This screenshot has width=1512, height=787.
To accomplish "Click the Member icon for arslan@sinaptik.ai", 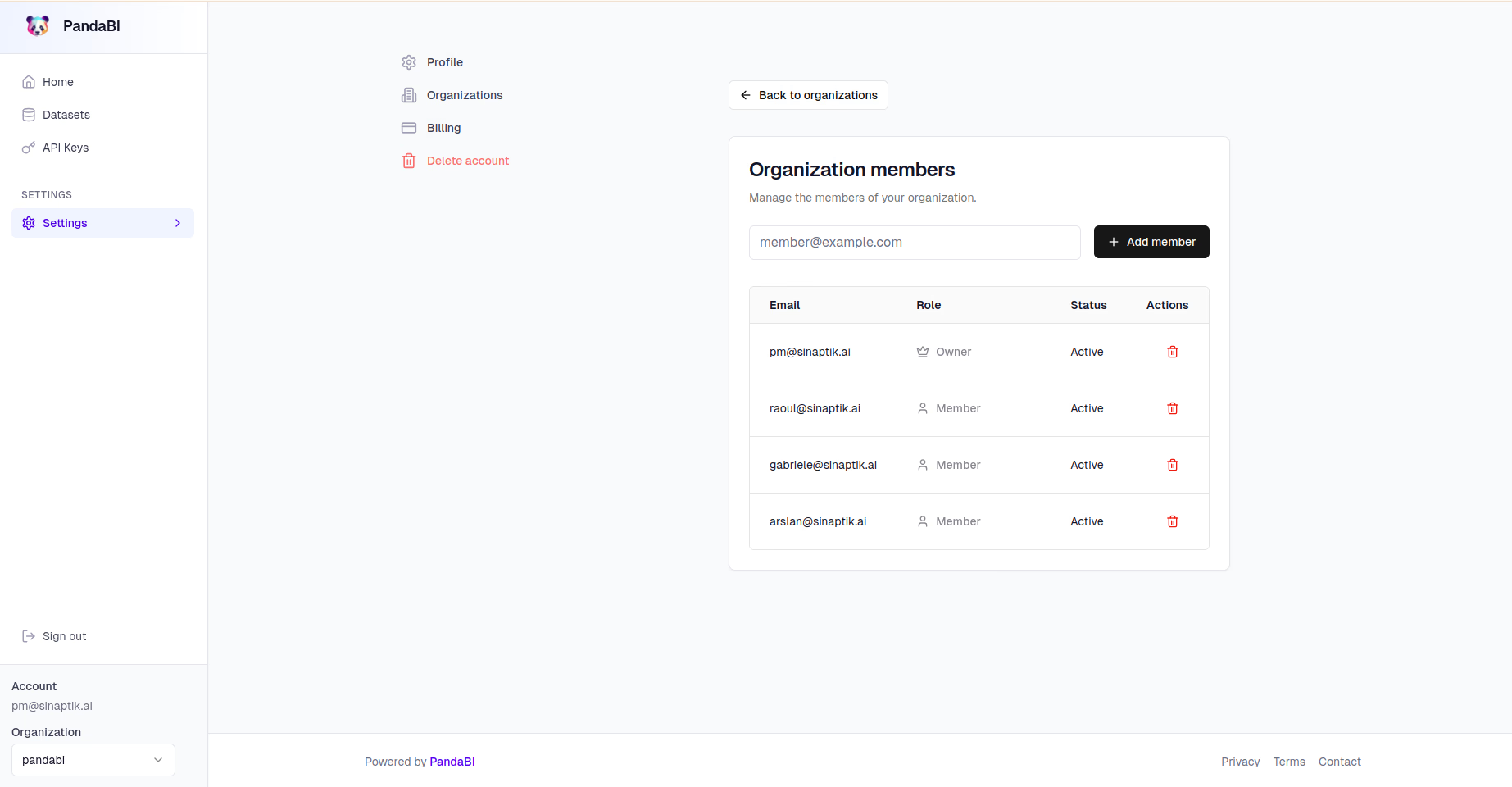I will point(923,521).
